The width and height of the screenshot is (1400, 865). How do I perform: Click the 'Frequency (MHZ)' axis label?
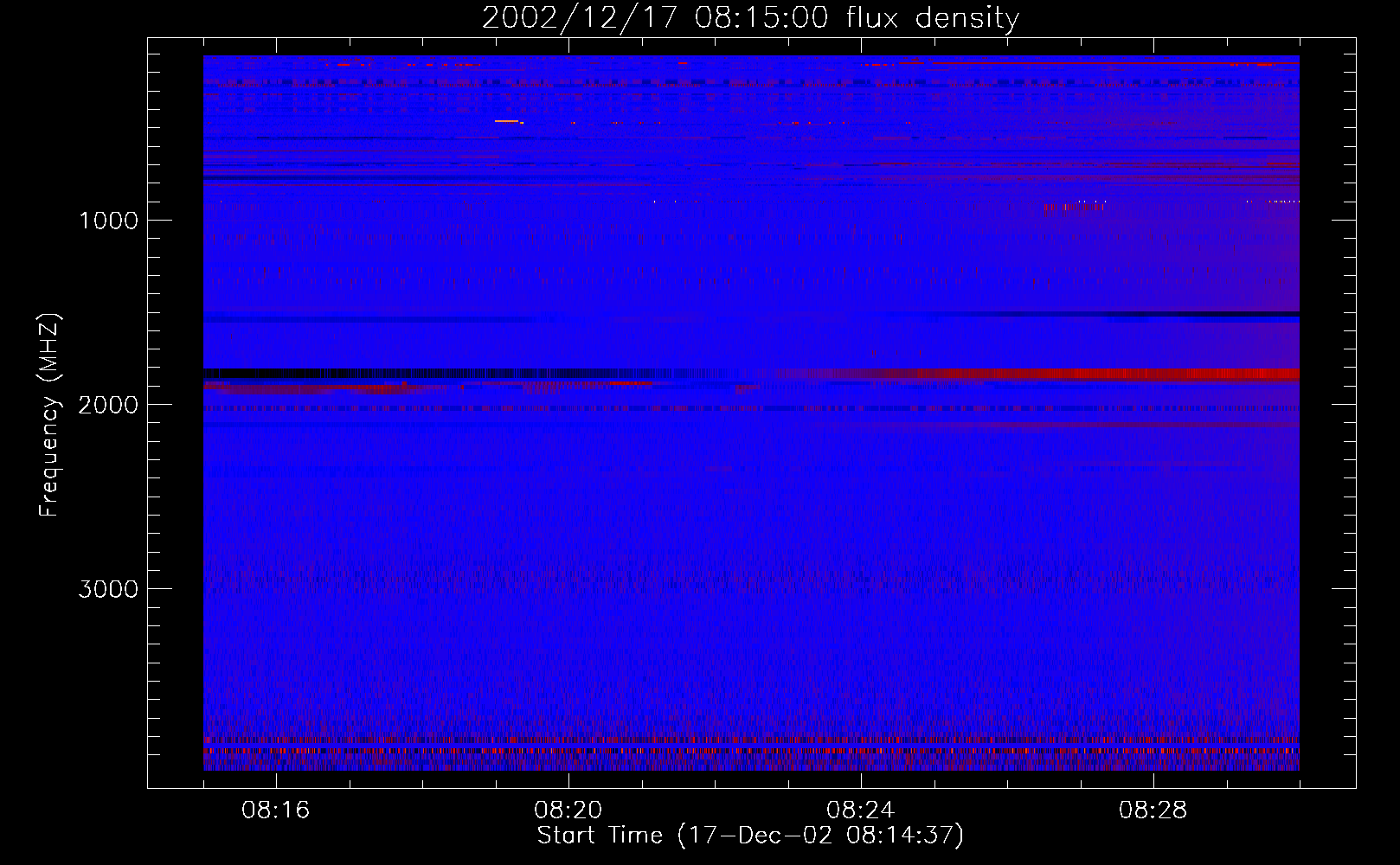point(50,414)
